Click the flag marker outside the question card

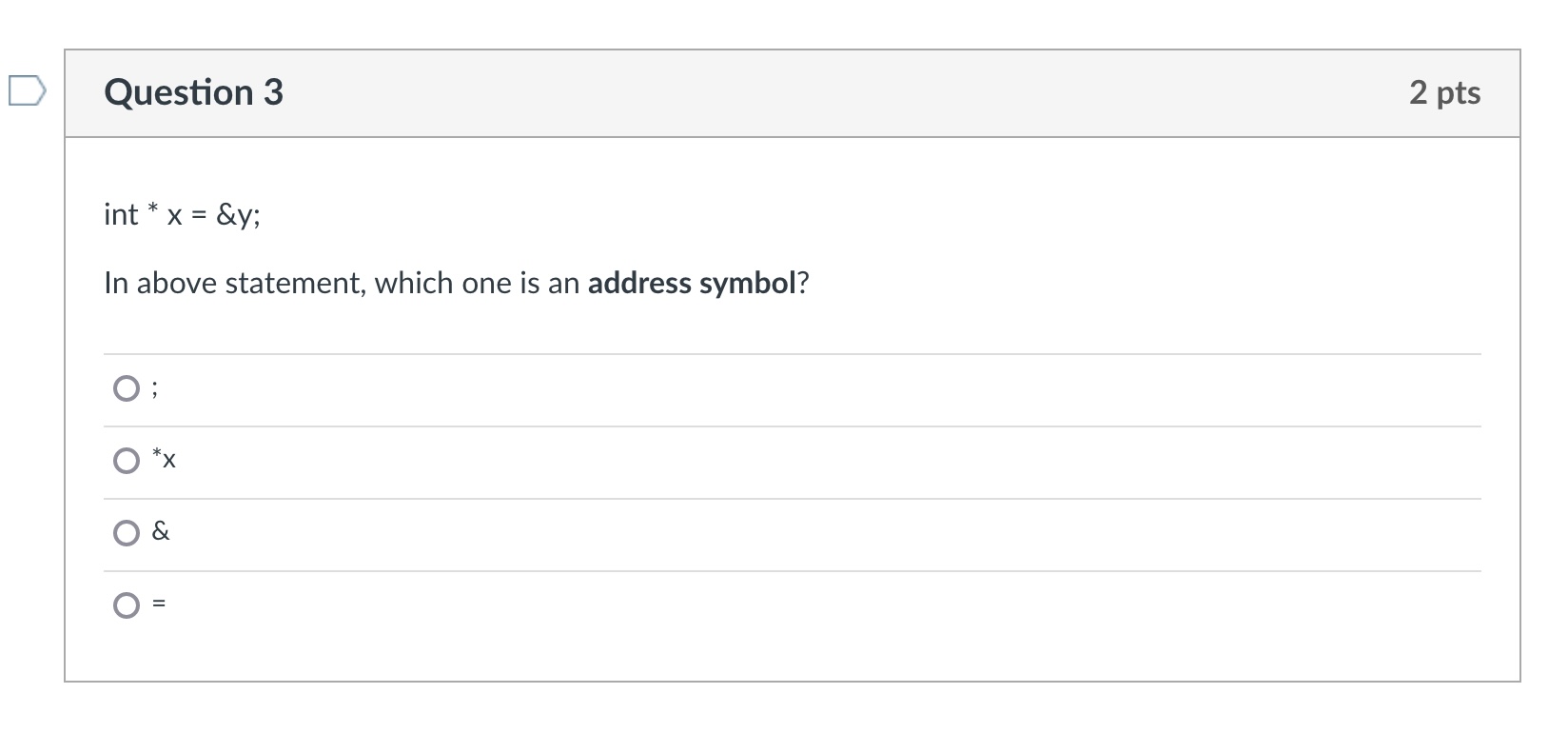click(x=25, y=91)
